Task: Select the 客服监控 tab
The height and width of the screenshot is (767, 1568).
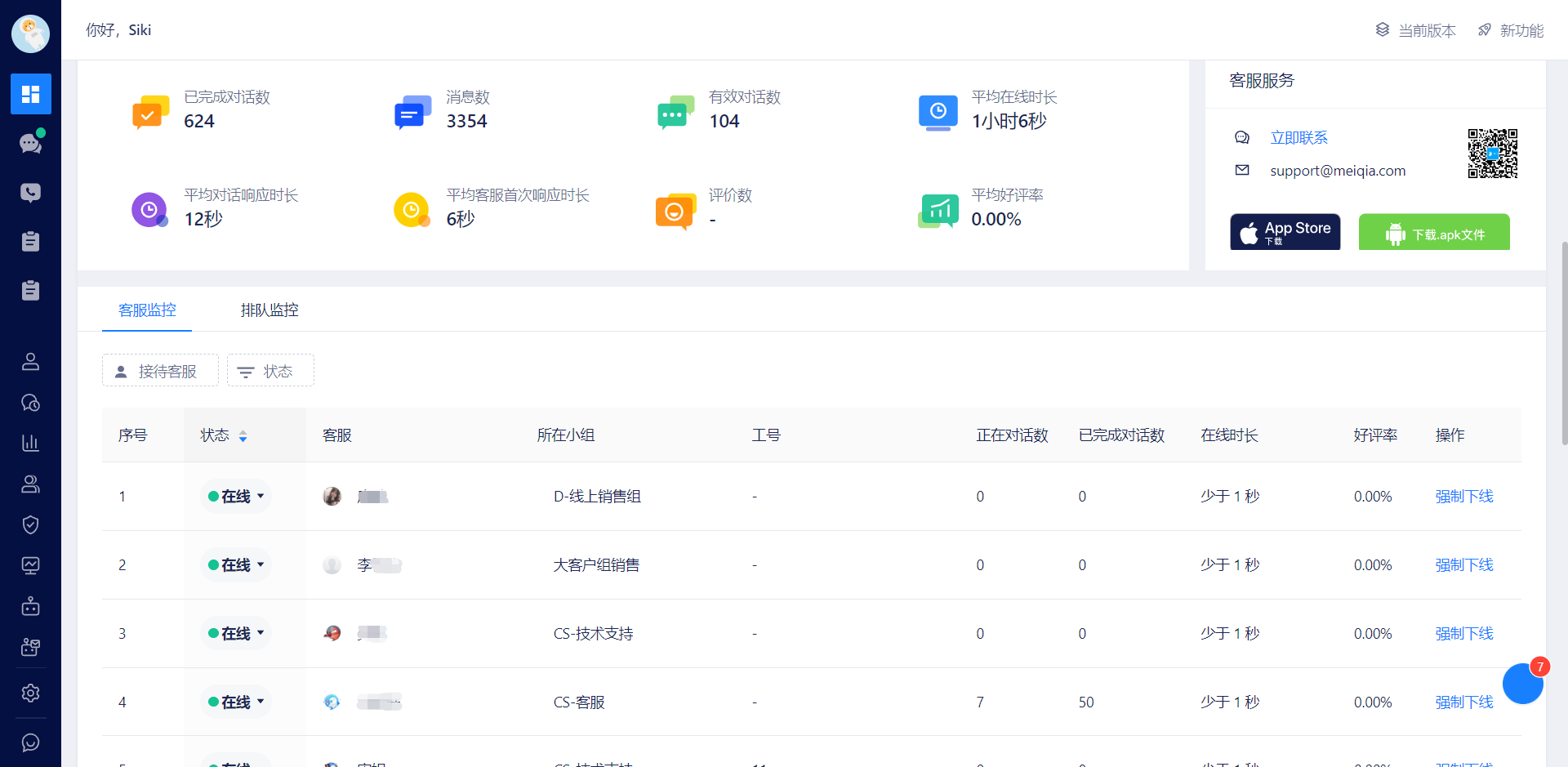Action: [x=147, y=310]
